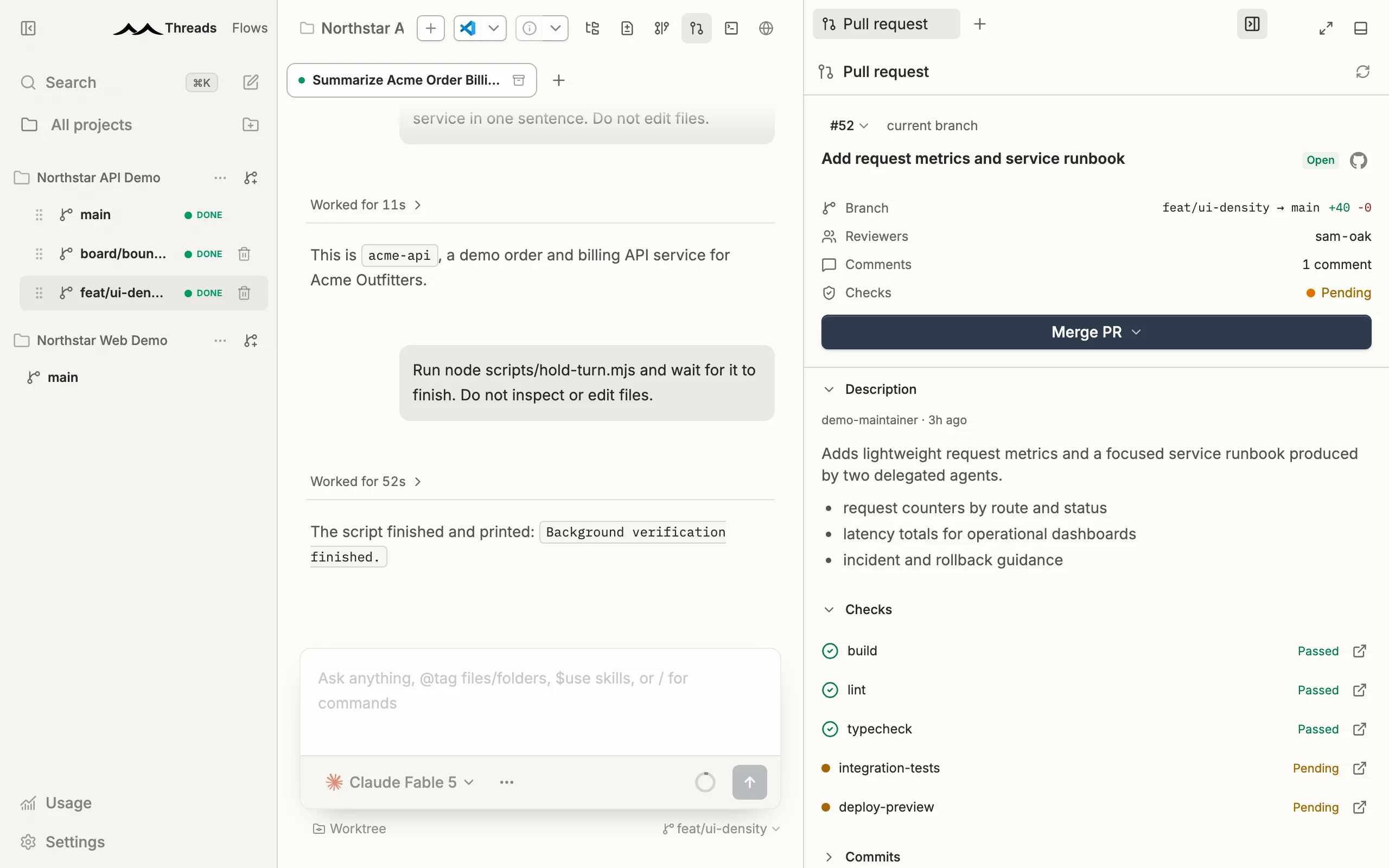Expand the Commits section
The height and width of the screenshot is (868, 1389).
point(872,857)
